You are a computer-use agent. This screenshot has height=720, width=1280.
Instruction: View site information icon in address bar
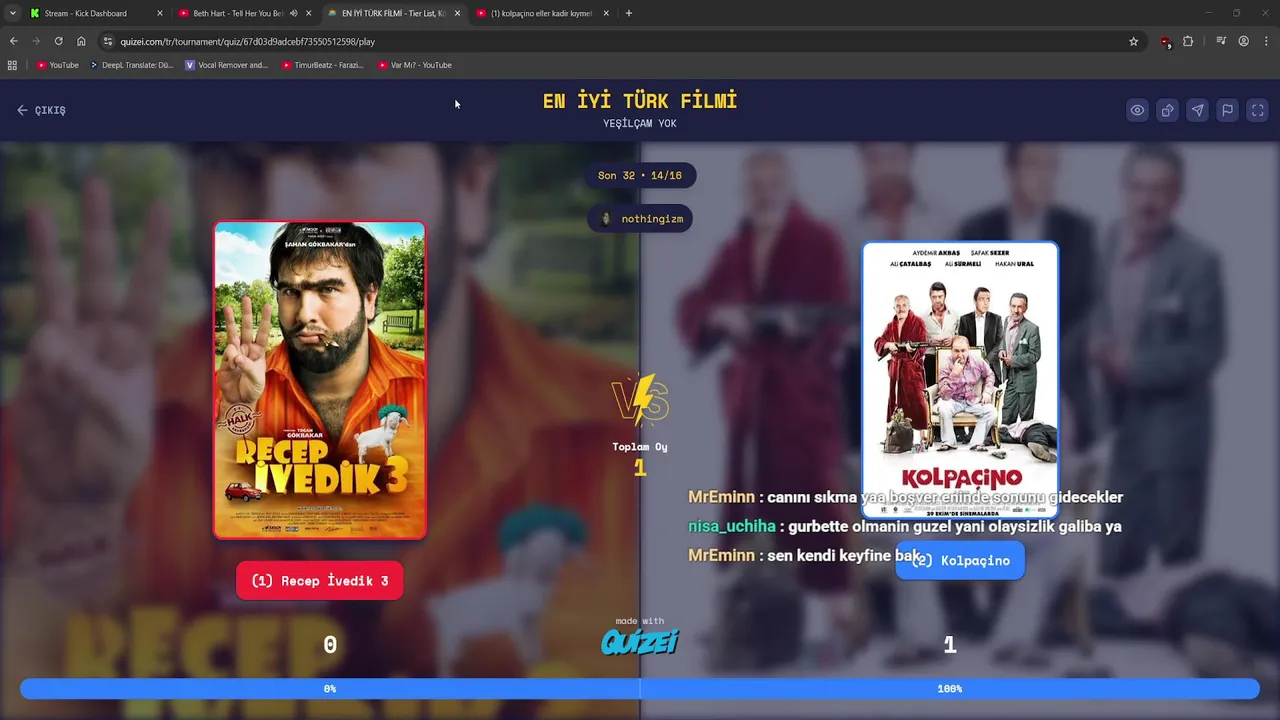point(108,41)
